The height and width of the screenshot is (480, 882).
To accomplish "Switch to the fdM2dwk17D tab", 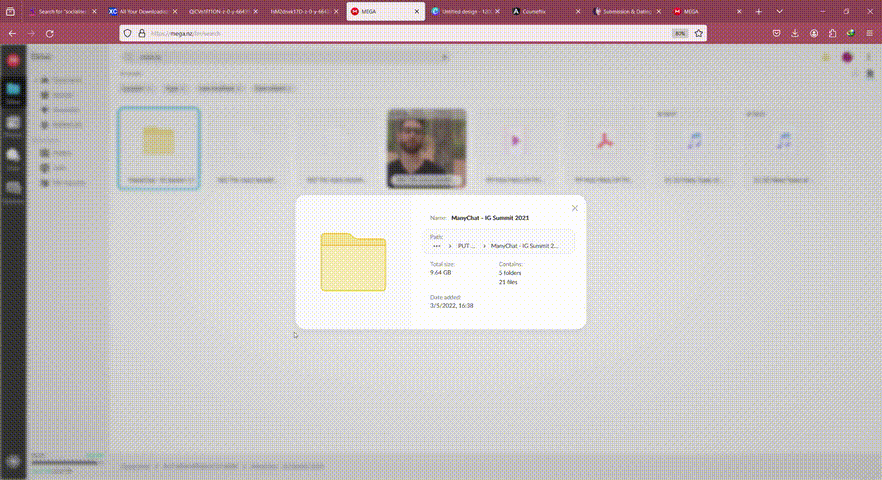I will point(304,11).
